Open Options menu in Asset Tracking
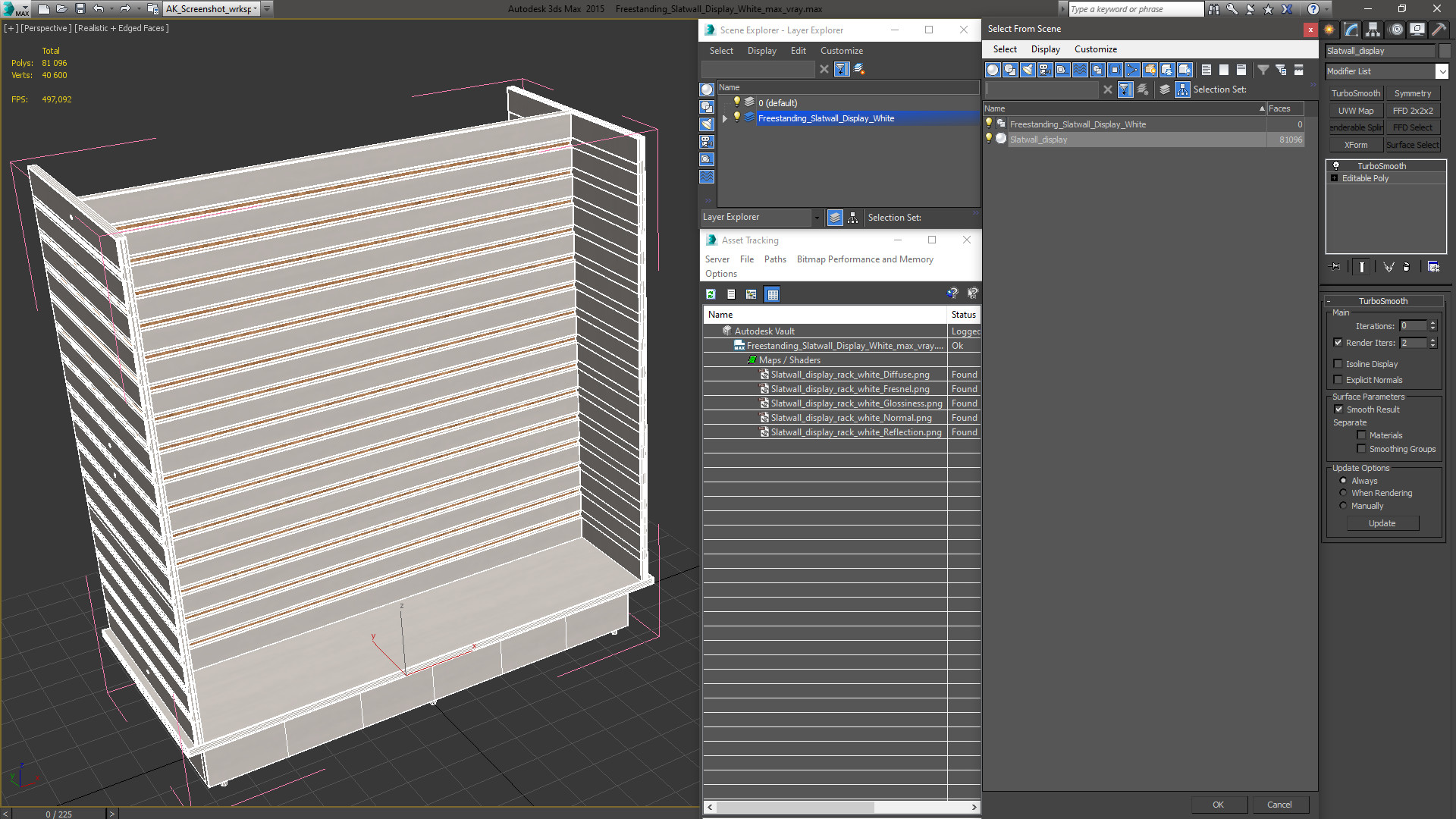This screenshot has width=1456, height=819. (721, 274)
